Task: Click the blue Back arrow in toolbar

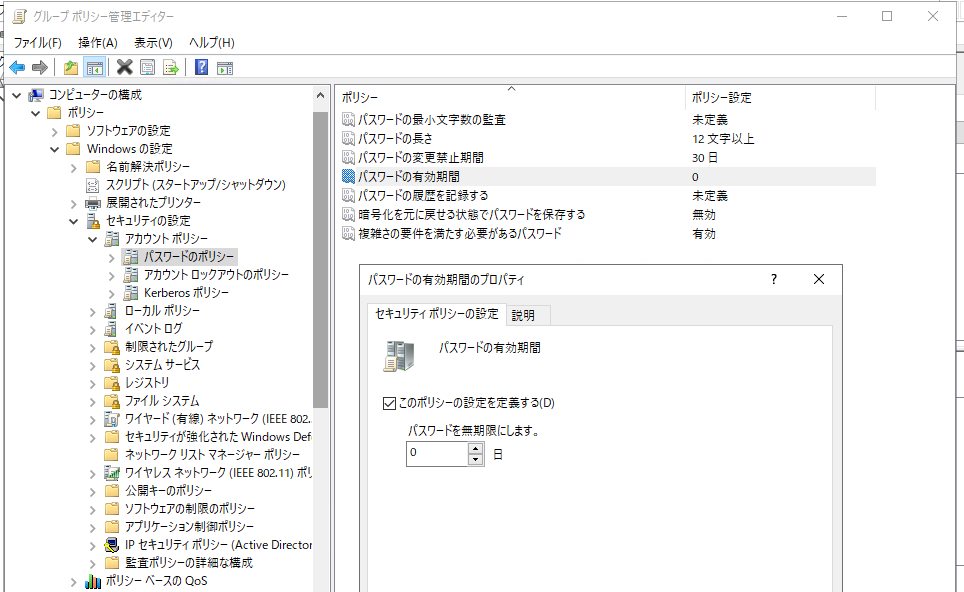Action: [x=17, y=67]
